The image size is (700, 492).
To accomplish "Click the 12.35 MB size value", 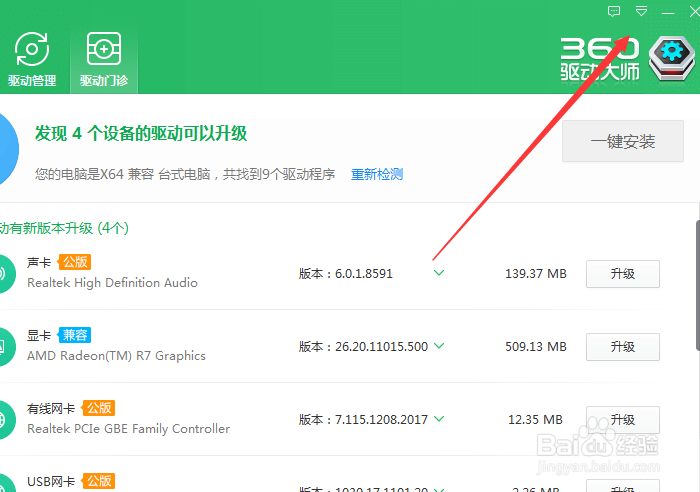I will [x=535, y=420].
